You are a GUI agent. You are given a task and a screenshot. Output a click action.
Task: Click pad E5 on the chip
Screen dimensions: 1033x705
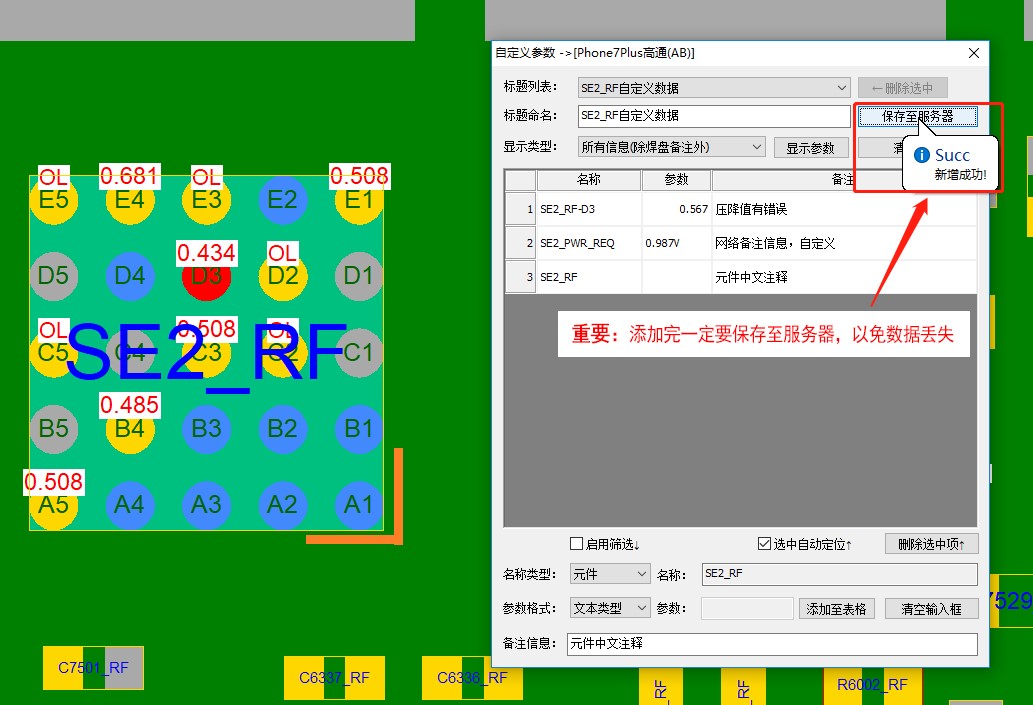(53, 200)
